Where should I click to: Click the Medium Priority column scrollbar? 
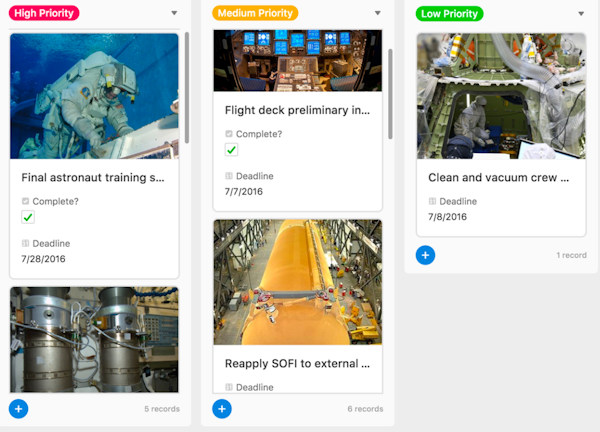click(x=390, y=94)
